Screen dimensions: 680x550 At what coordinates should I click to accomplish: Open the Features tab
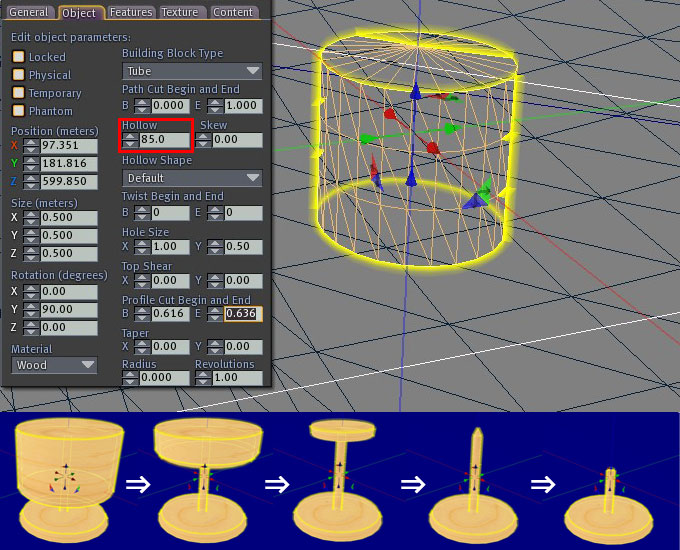[x=131, y=12]
